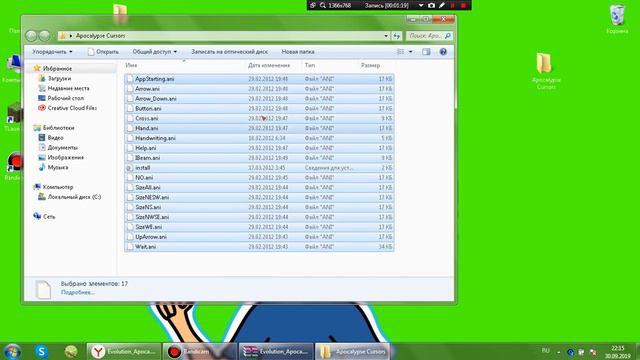This screenshot has height=360, width=640.
Task: Take a Bandicam screenshot with camera icon
Action: [431, 5]
